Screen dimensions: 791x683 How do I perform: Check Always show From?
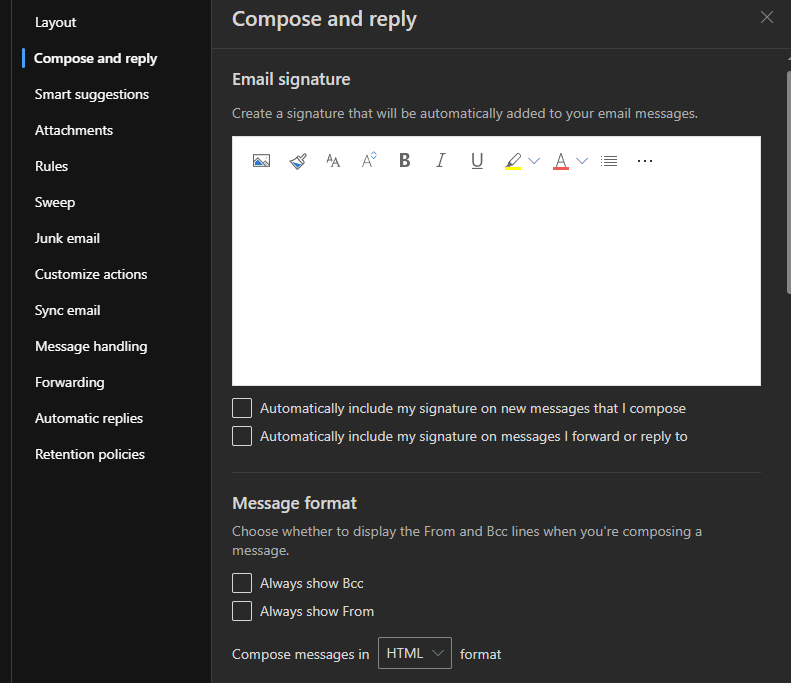tap(242, 611)
